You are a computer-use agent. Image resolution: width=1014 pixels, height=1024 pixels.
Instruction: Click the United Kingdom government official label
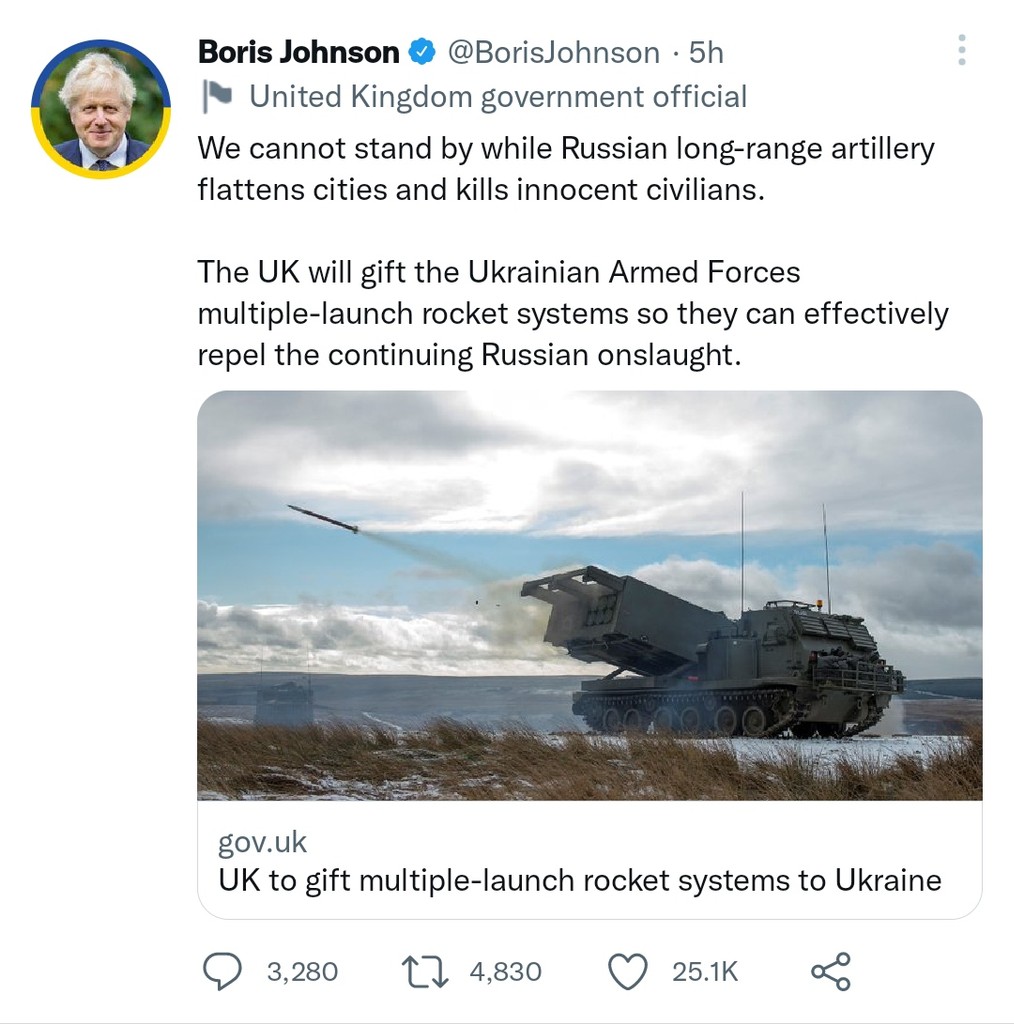click(497, 97)
